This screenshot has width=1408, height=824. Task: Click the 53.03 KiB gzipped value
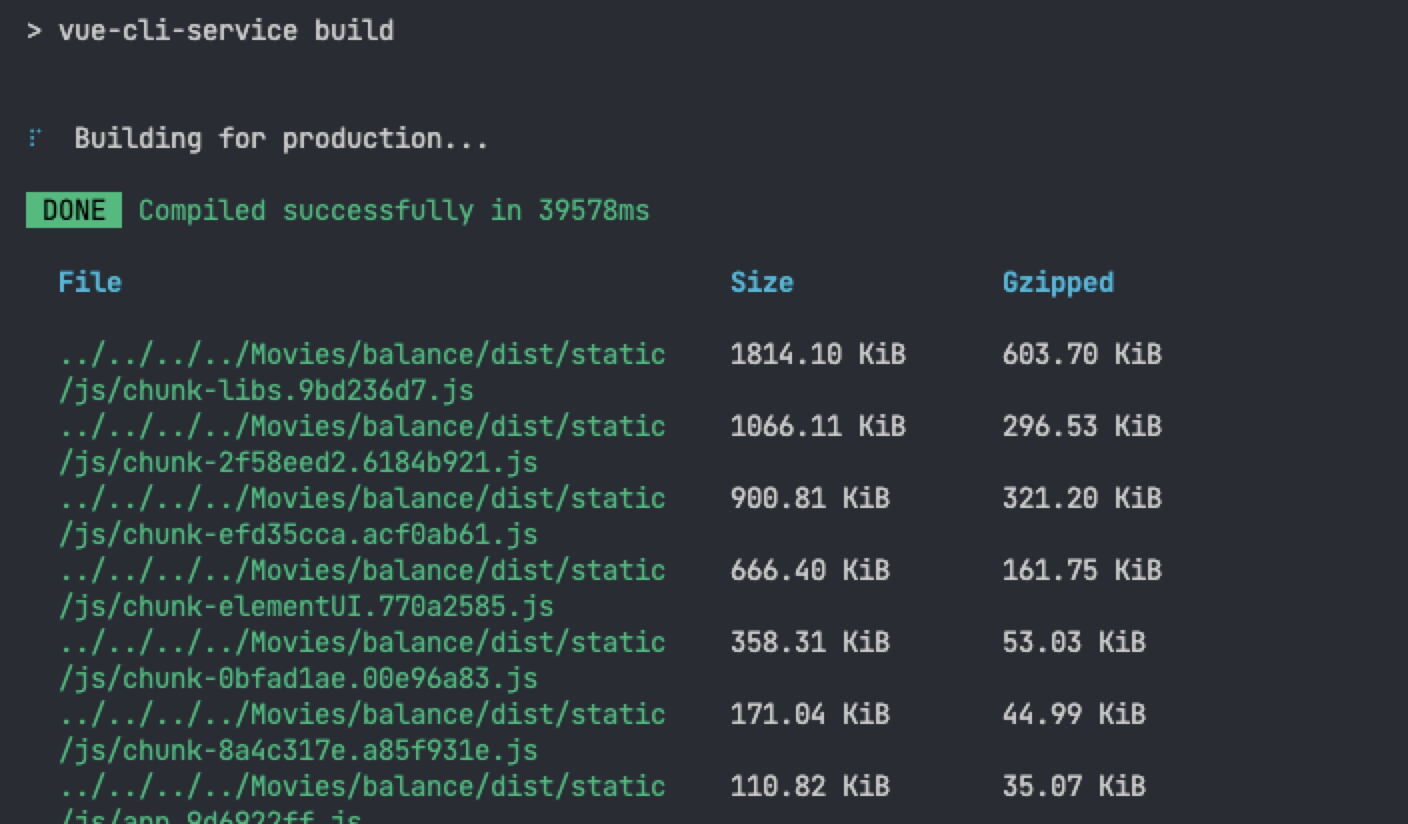point(1073,642)
